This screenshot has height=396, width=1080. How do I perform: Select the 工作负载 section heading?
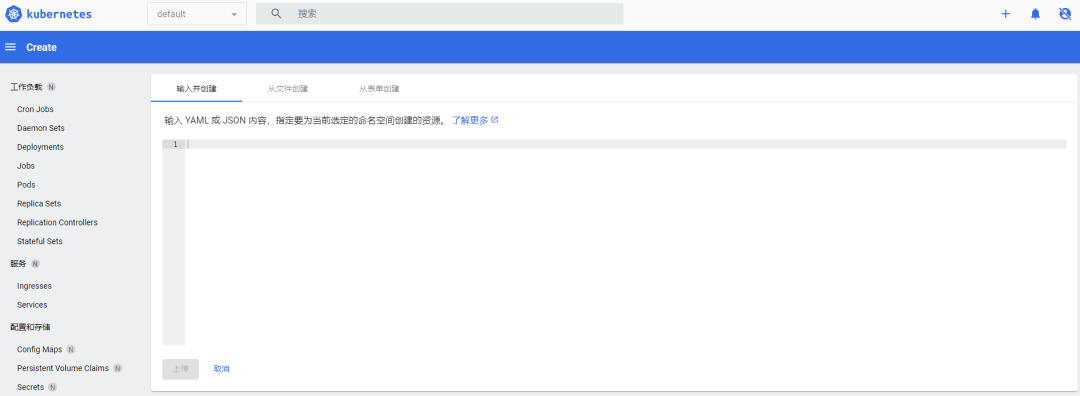coord(26,87)
